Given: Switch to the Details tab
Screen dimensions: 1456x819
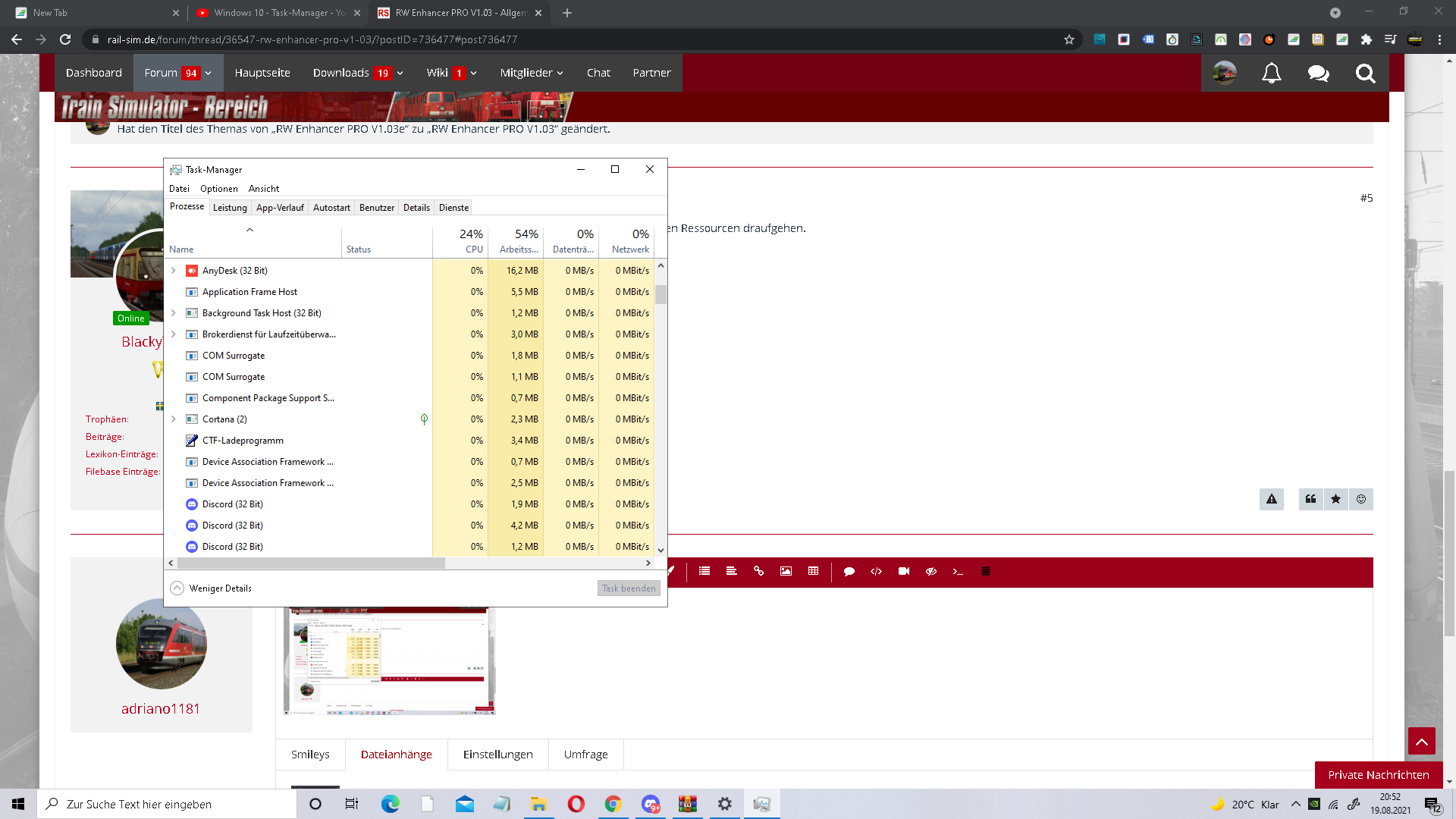Looking at the screenshot, I should pyautogui.click(x=416, y=208).
